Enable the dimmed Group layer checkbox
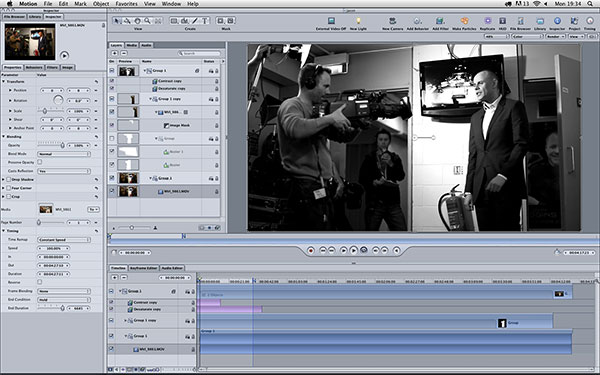This screenshot has height=375, width=600. click(x=112, y=139)
